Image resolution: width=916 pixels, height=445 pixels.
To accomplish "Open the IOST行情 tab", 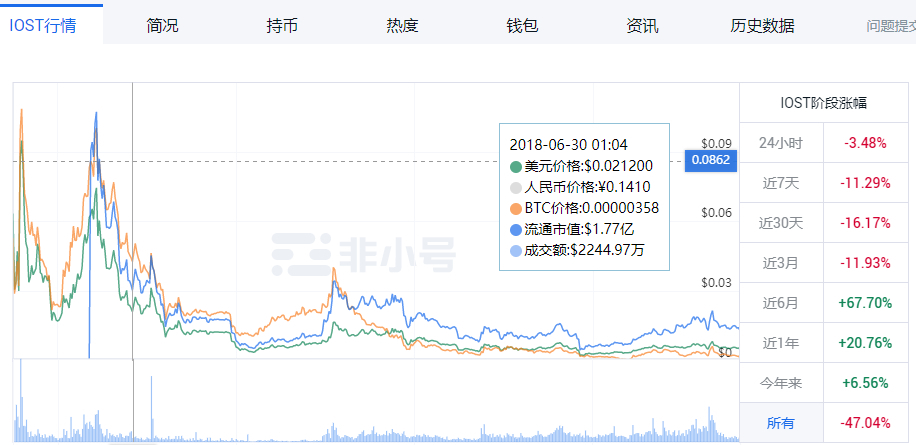I will 43,26.
